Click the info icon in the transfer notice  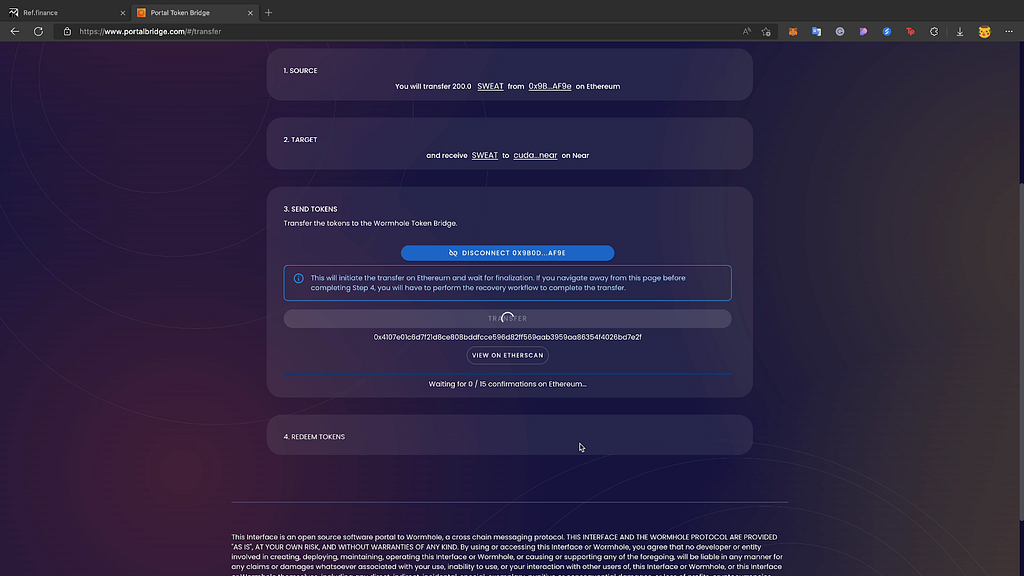pos(298,278)
